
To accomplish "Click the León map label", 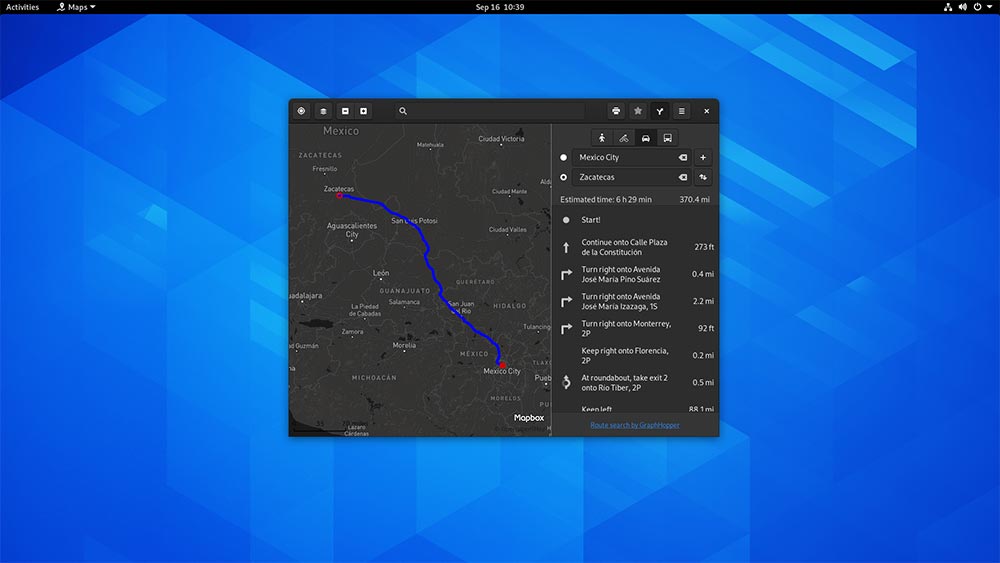I will [x=381, y=273].
